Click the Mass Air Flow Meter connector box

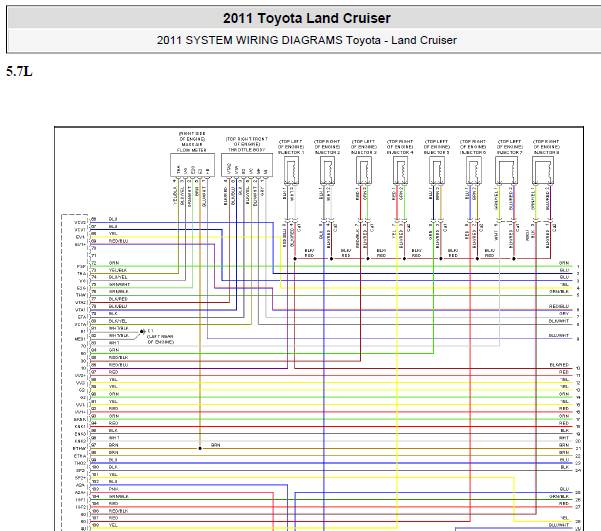click(192, 165)
